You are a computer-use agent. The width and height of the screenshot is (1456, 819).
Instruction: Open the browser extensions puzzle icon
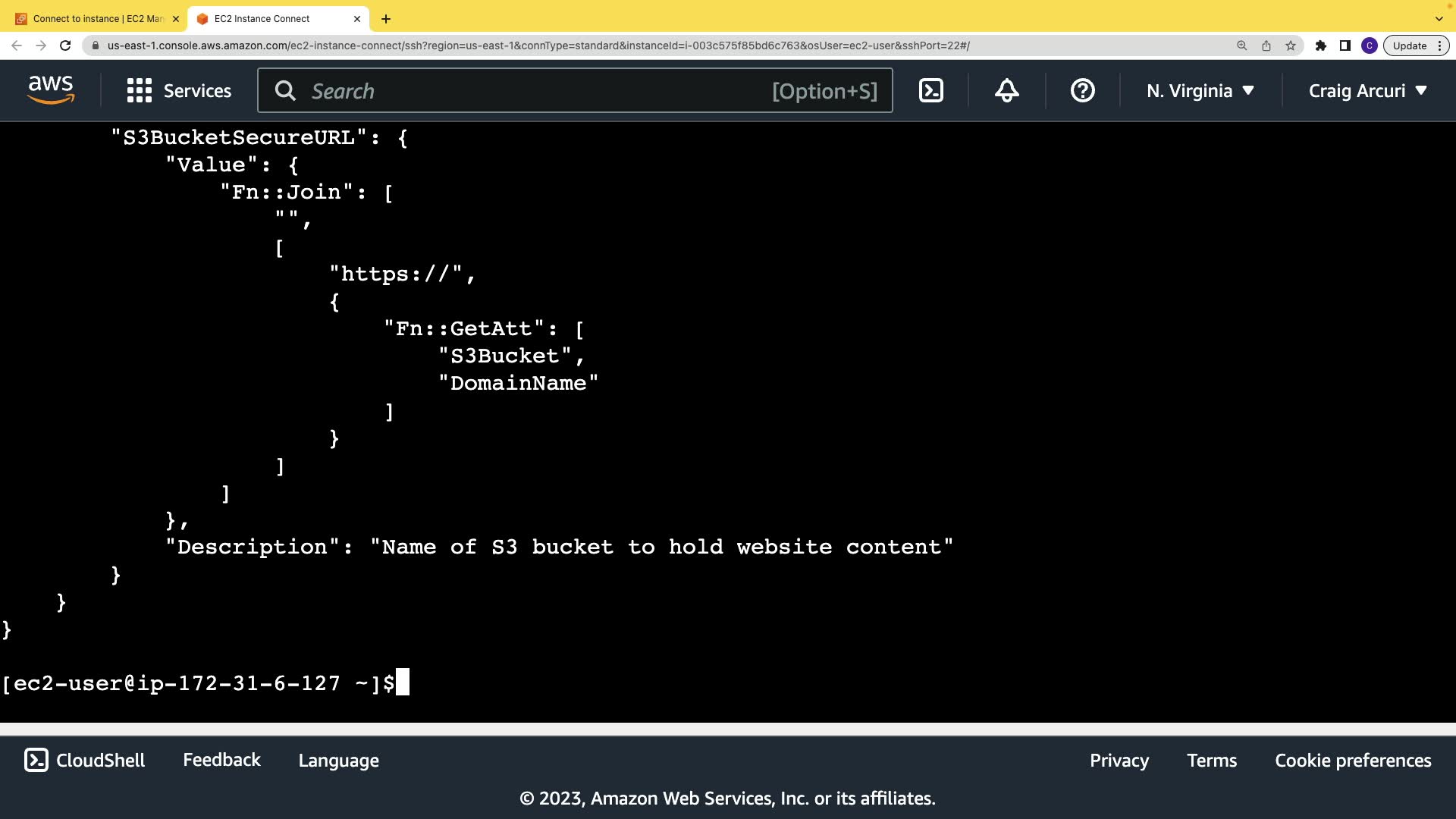pyautogui.click(x=1320, y=45)
